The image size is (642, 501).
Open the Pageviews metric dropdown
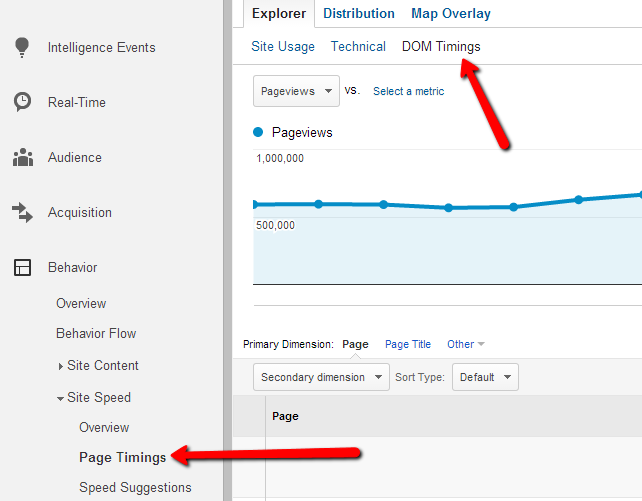coord(296,91)
